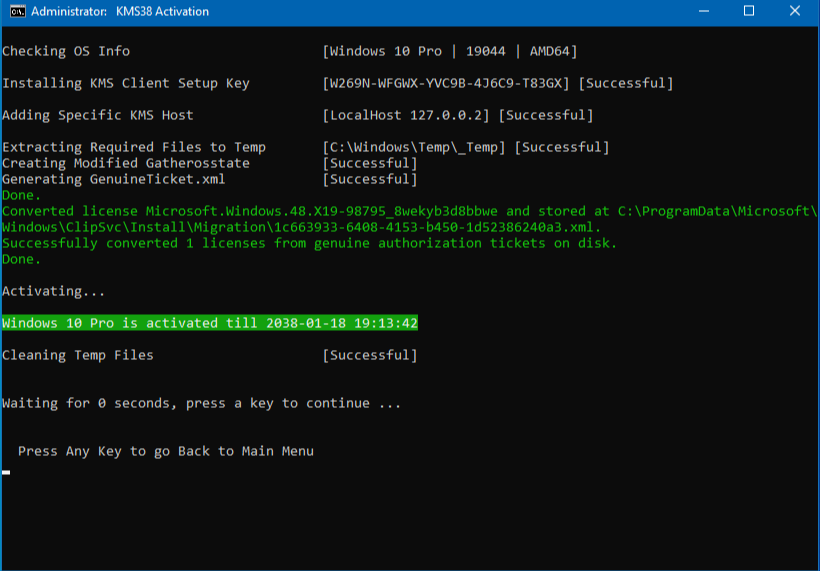The width and height of the screenshot is (820, 572).
Task: Click the 'Administrator: KMS38 Activation' title text
Action: point(120,12)
